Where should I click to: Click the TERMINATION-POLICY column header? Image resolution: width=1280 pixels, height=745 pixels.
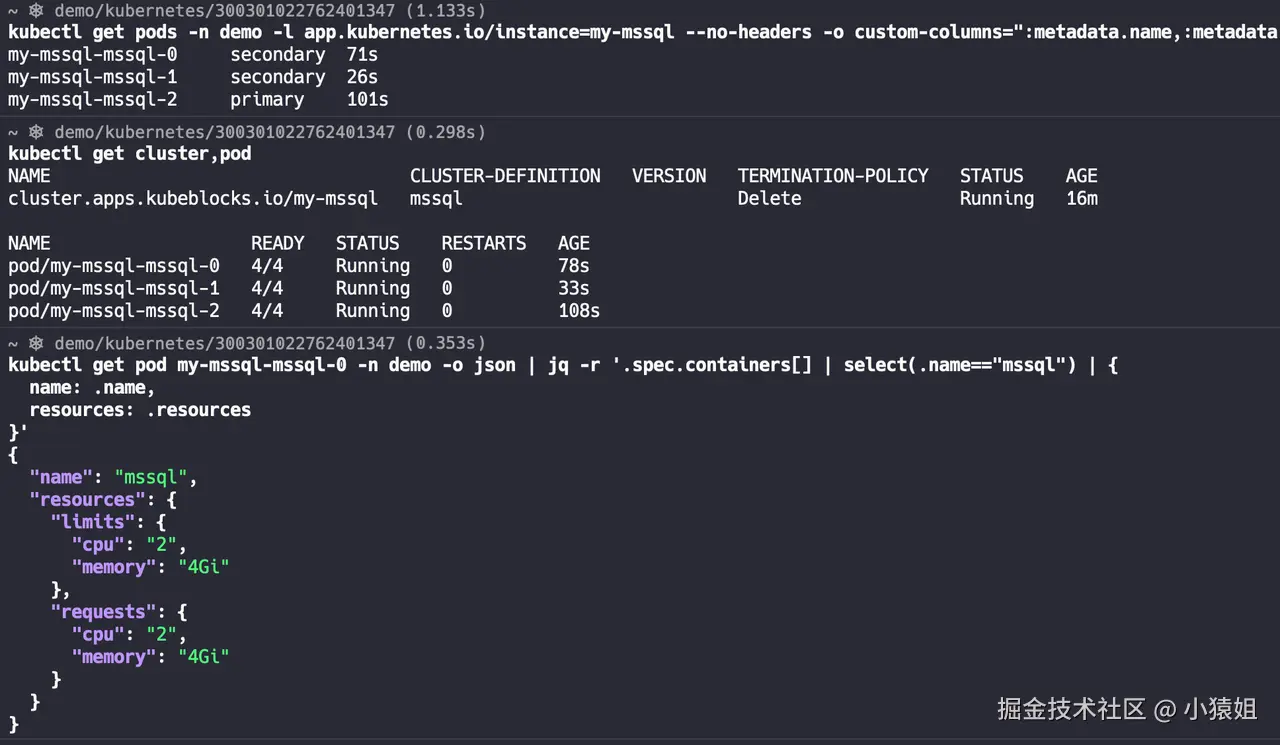tap(833, 176)
